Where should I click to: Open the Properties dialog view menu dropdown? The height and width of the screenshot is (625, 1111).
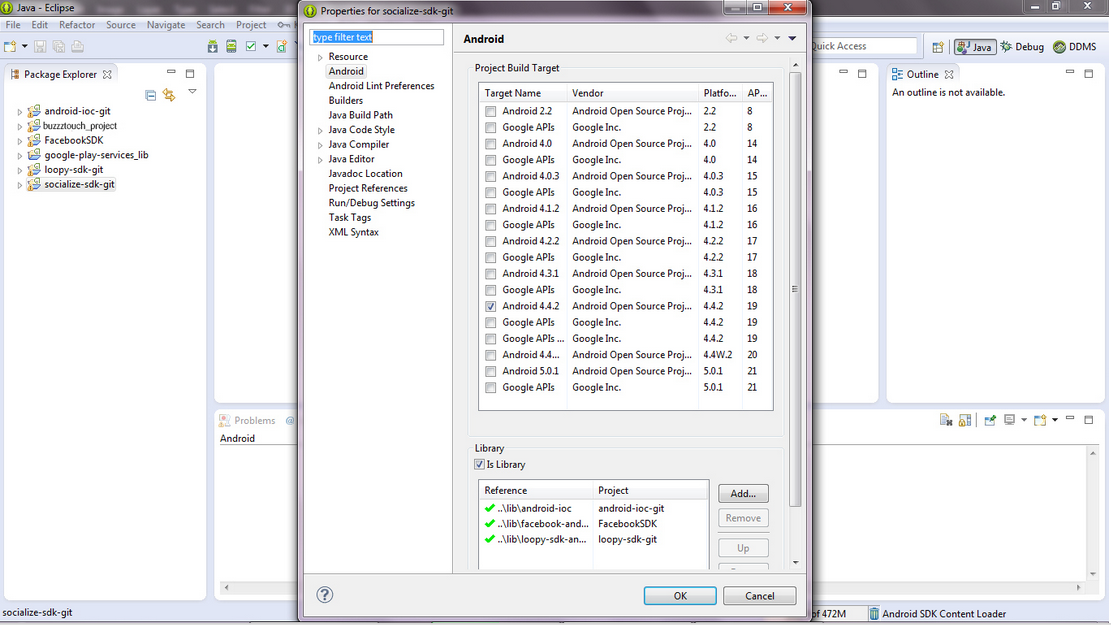pos(792,38)
